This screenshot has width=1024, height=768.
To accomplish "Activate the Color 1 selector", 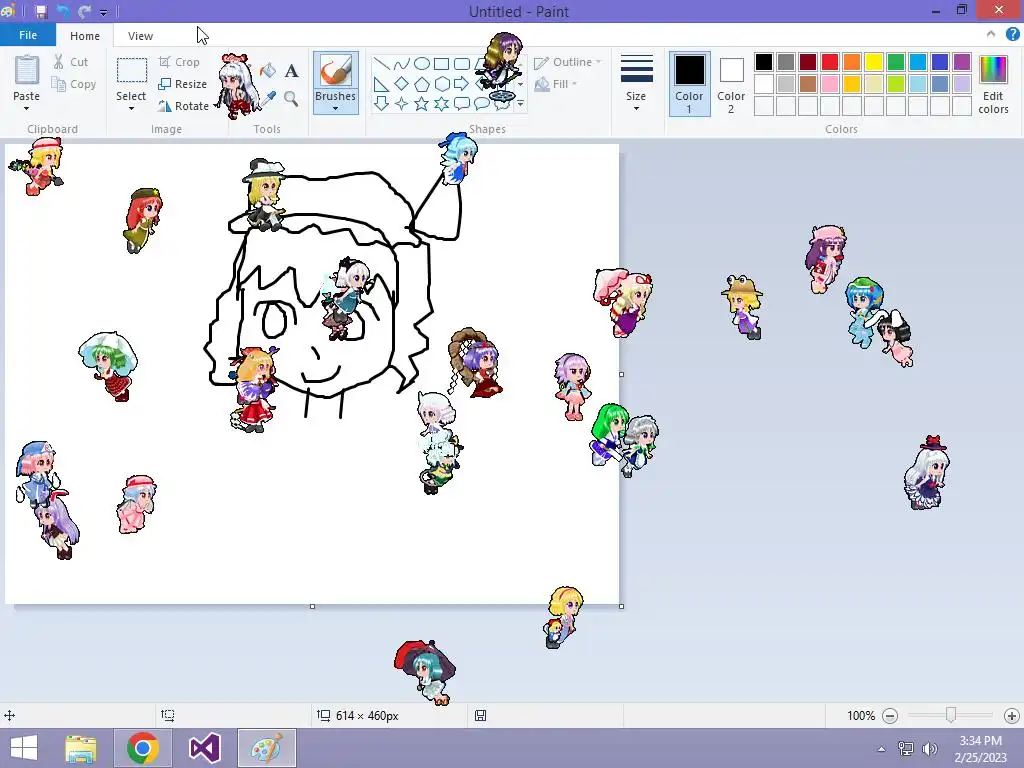I will [690, 84].
